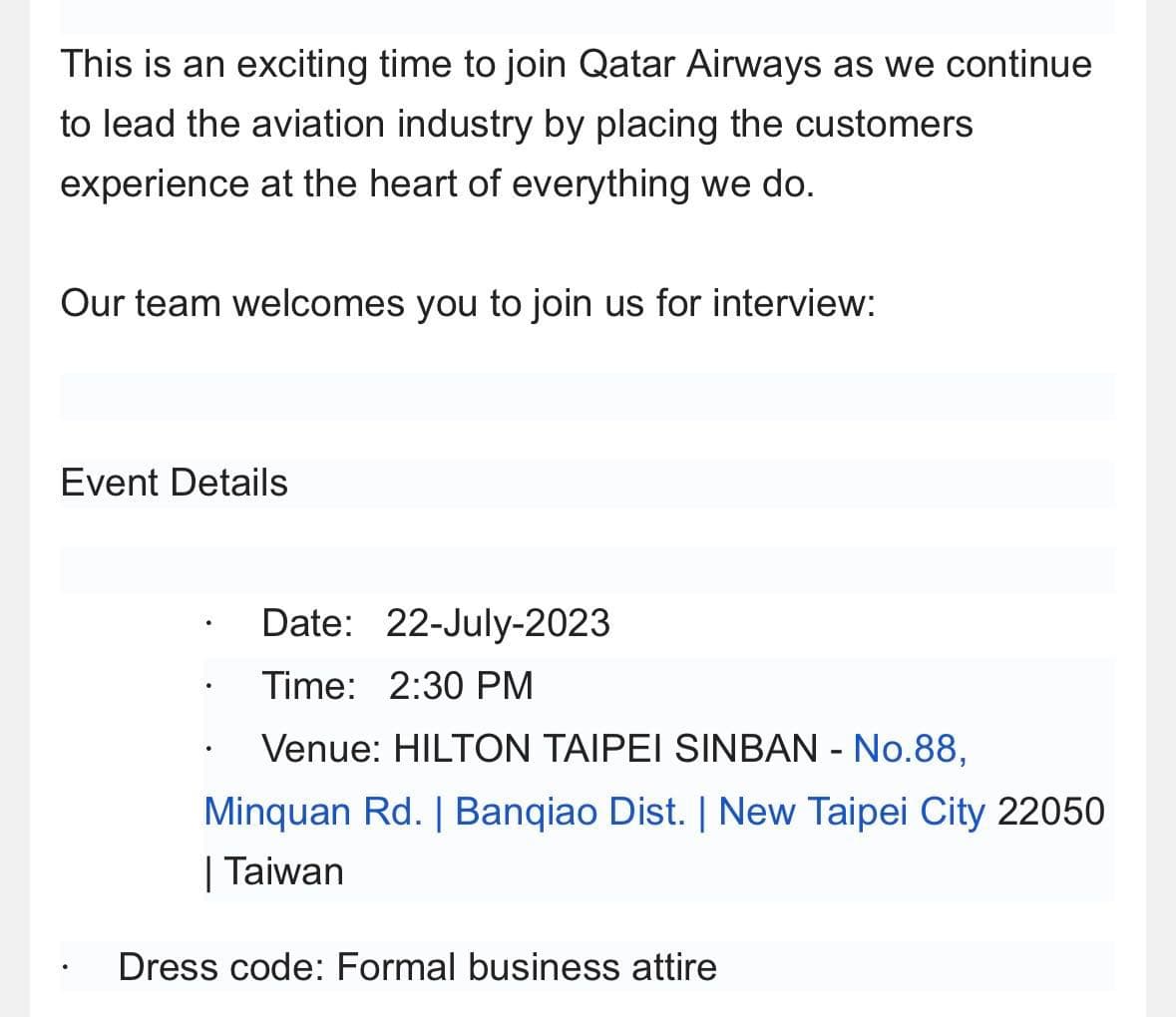Open the Minquan Rd. address link

coord(313,811)
